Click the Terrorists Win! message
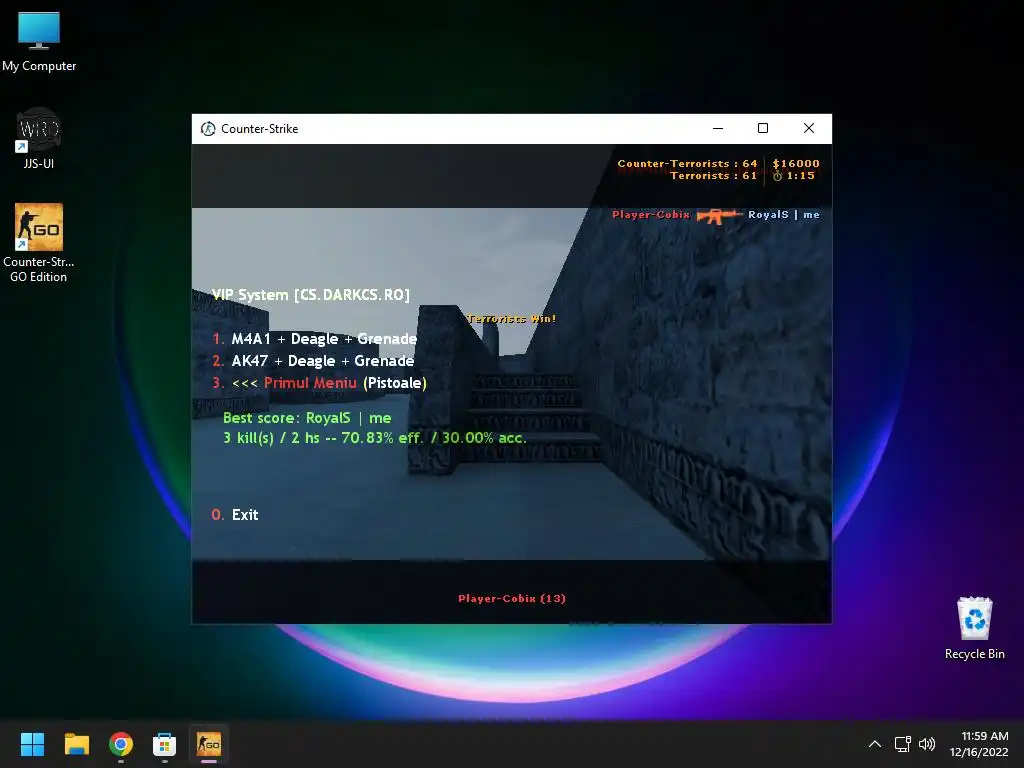Screen dimensions: 1024x768 [511, 319]
